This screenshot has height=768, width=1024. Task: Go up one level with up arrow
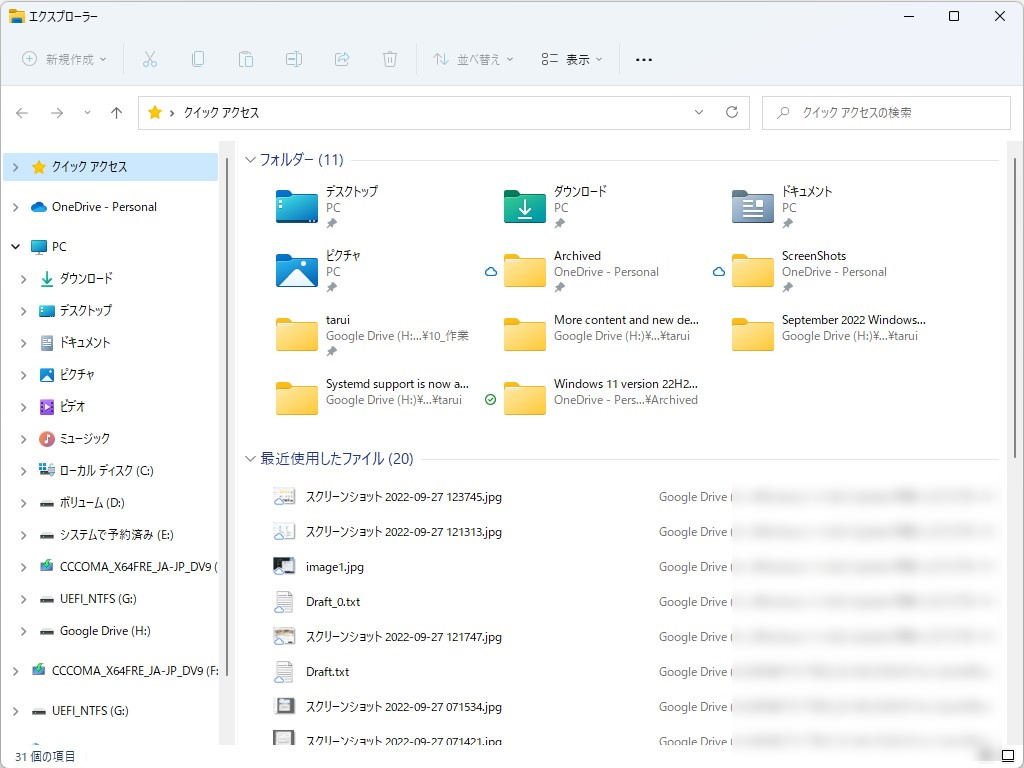click(x=116, y=113)
